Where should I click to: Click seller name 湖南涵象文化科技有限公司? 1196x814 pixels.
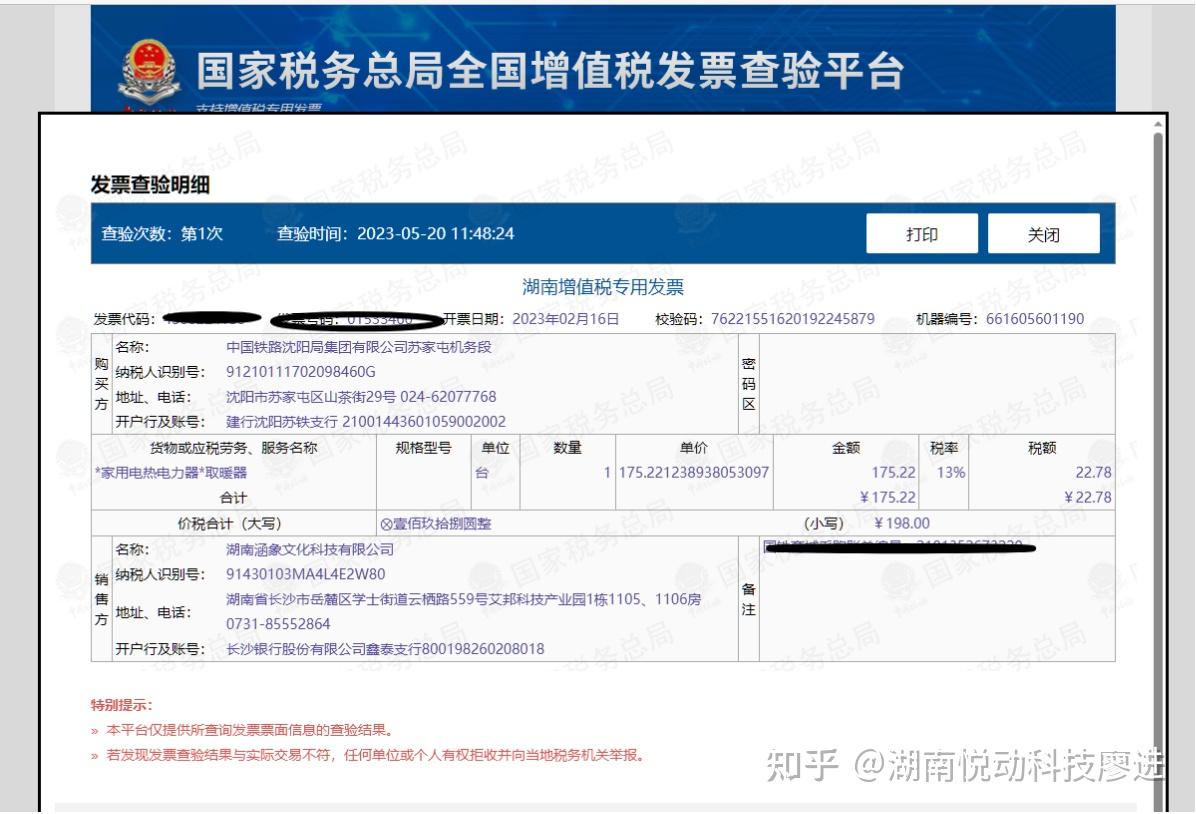click(x=310, y=549)
